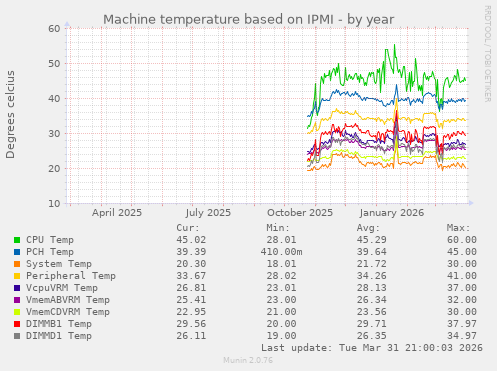Click Peripheral Temp max value 41.00
Viewport: 497px width, 371px height.
(x=462, y=276)
